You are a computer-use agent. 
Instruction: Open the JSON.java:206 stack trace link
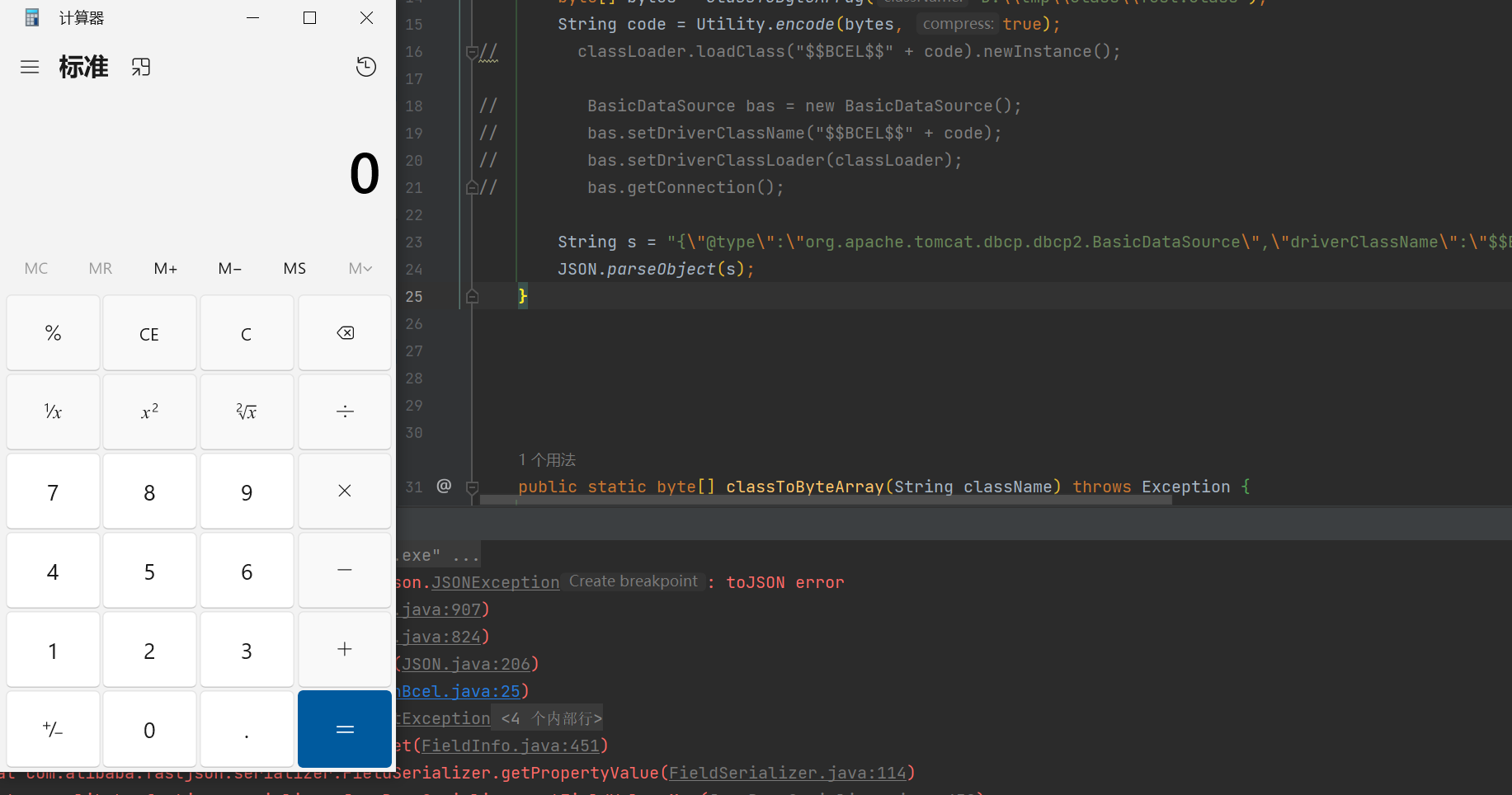tap(466, 664)
